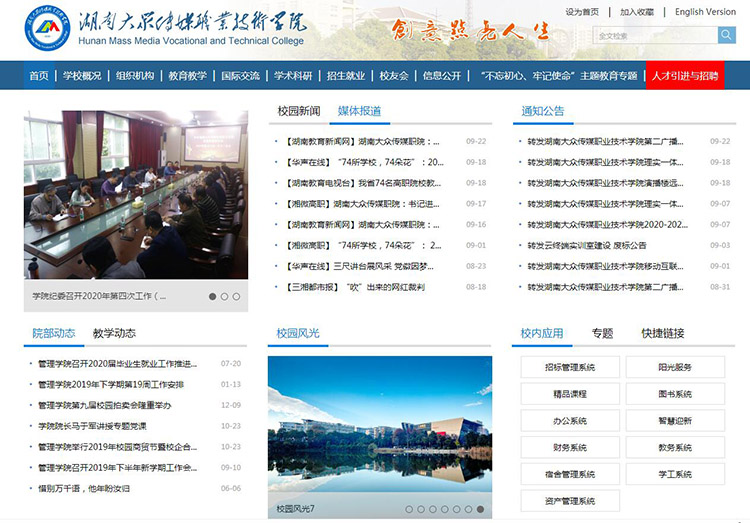Open 校友会 menu item
This screenshot has height=523, width=750.
click(394, 76)
